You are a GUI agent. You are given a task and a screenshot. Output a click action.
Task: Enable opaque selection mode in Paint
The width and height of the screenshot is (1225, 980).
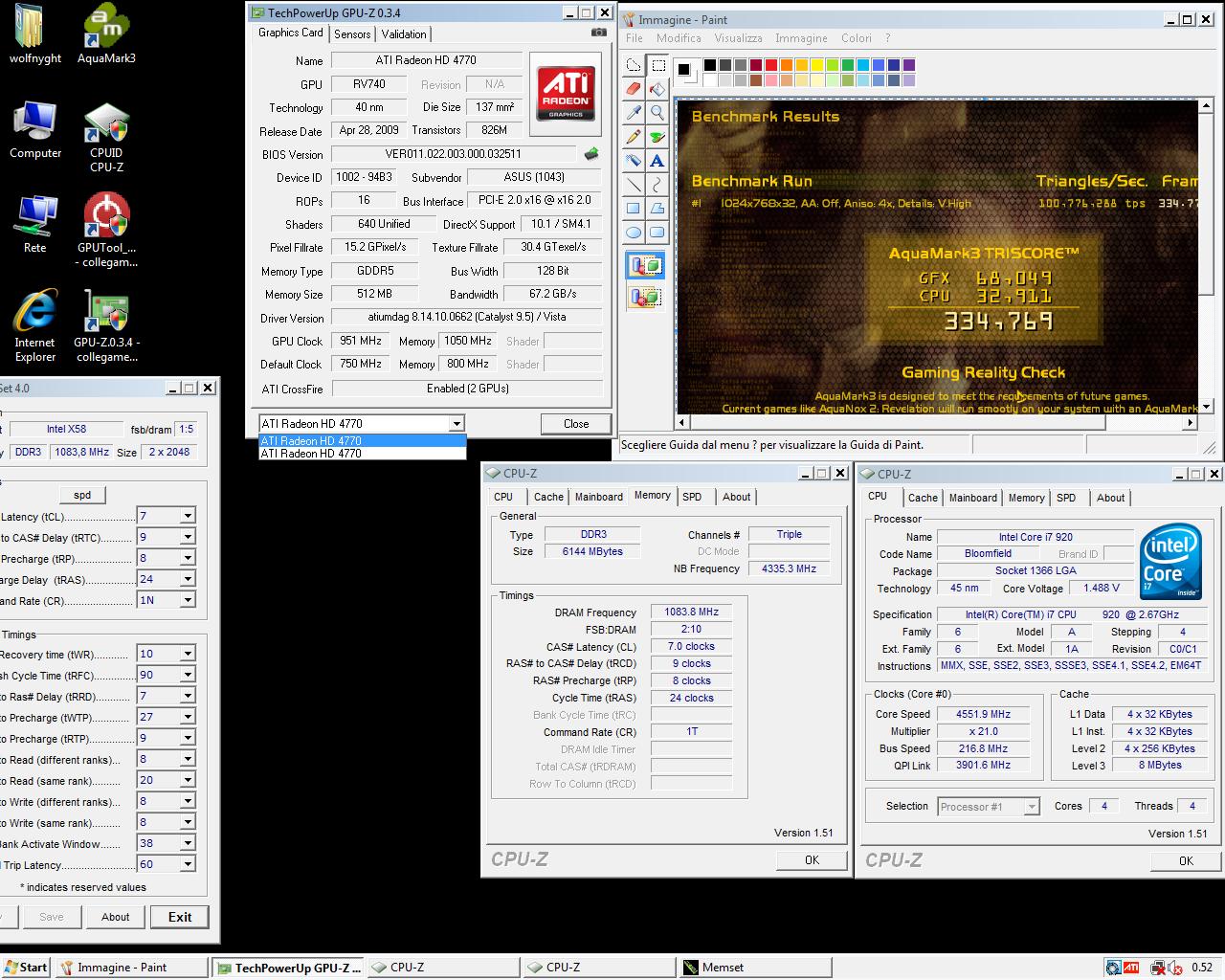click(x=646, y=265)
